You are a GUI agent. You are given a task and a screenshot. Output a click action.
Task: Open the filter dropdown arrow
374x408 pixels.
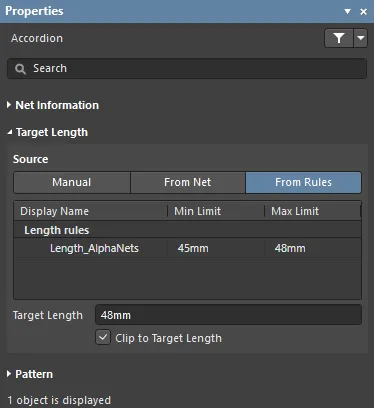361,38
